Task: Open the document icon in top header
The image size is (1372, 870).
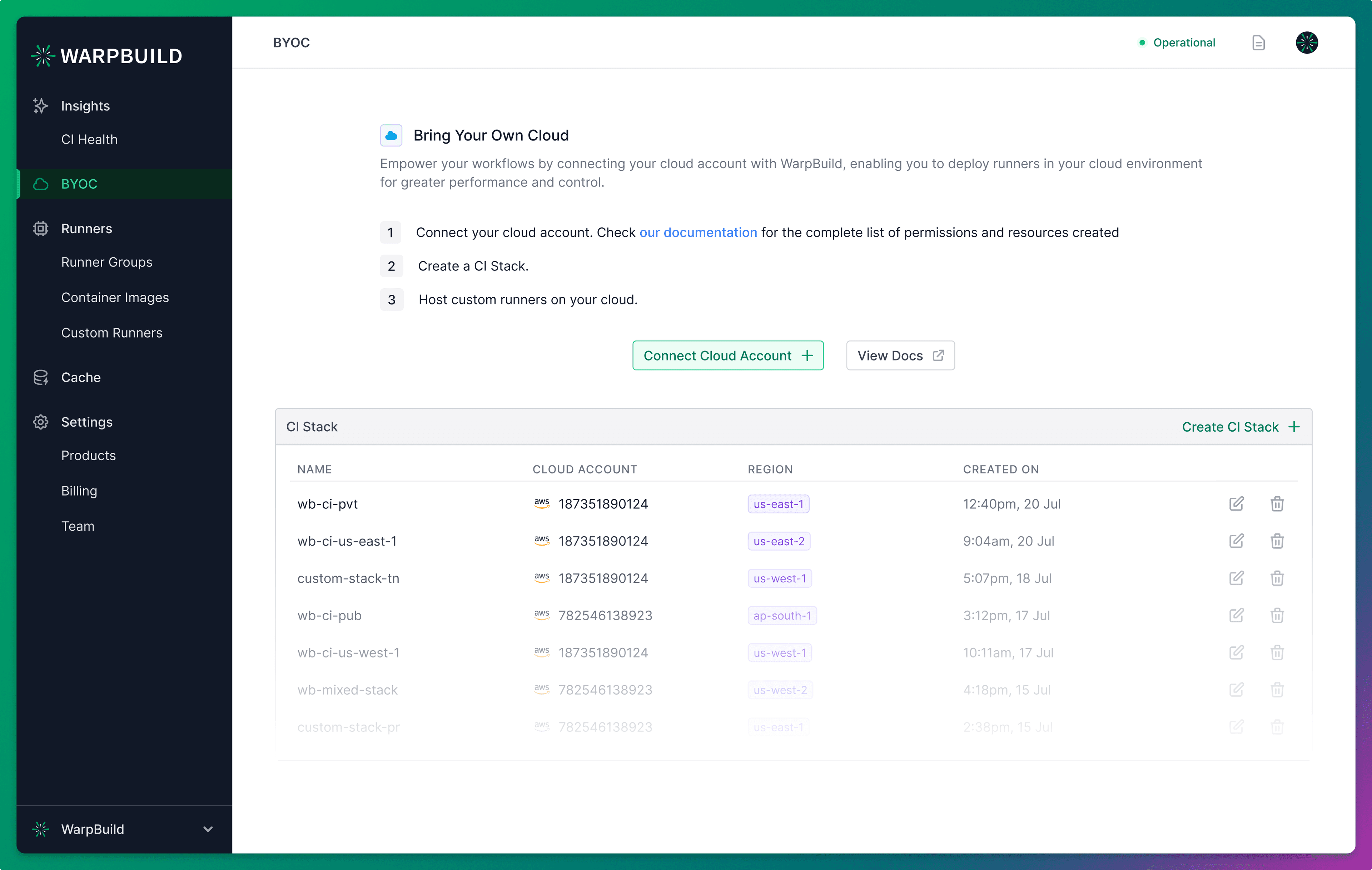Action: [x=1258, y=43]
